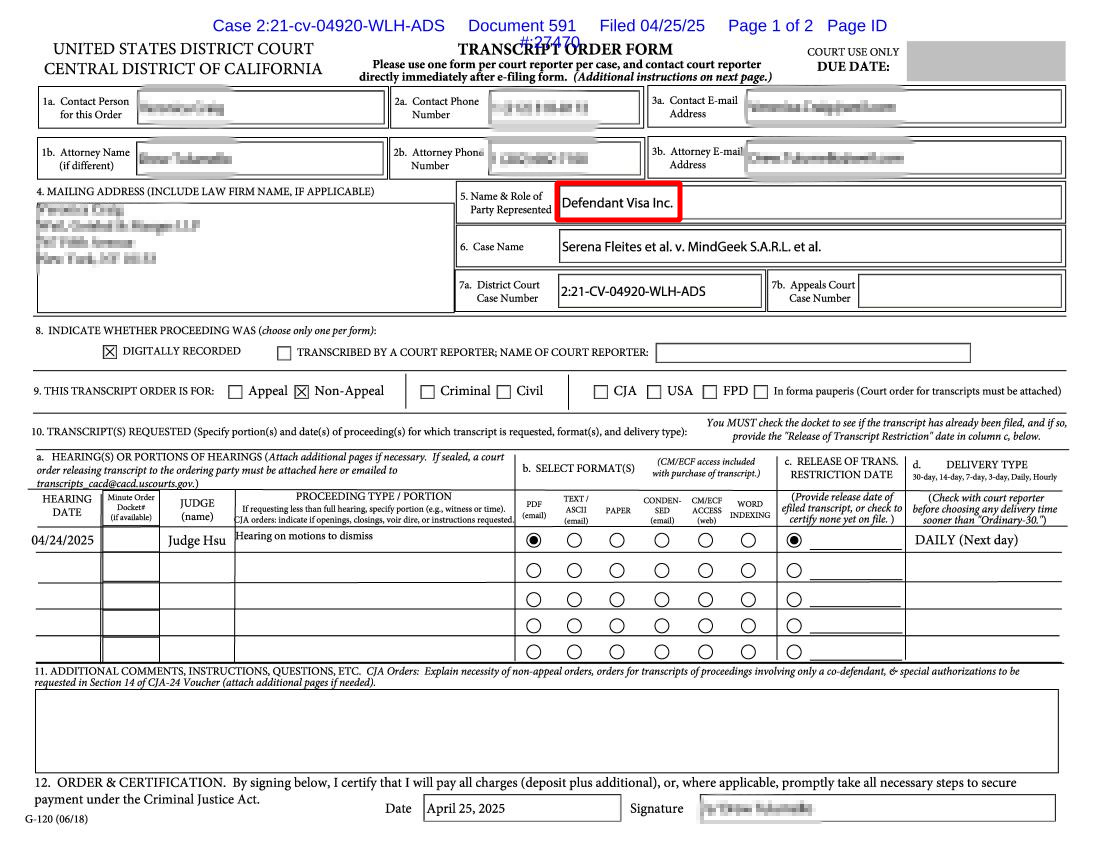Click the form number G-120 (06/18)
Image resolution: width=1100 pixels, height=850 pixels.
point(56,819)
